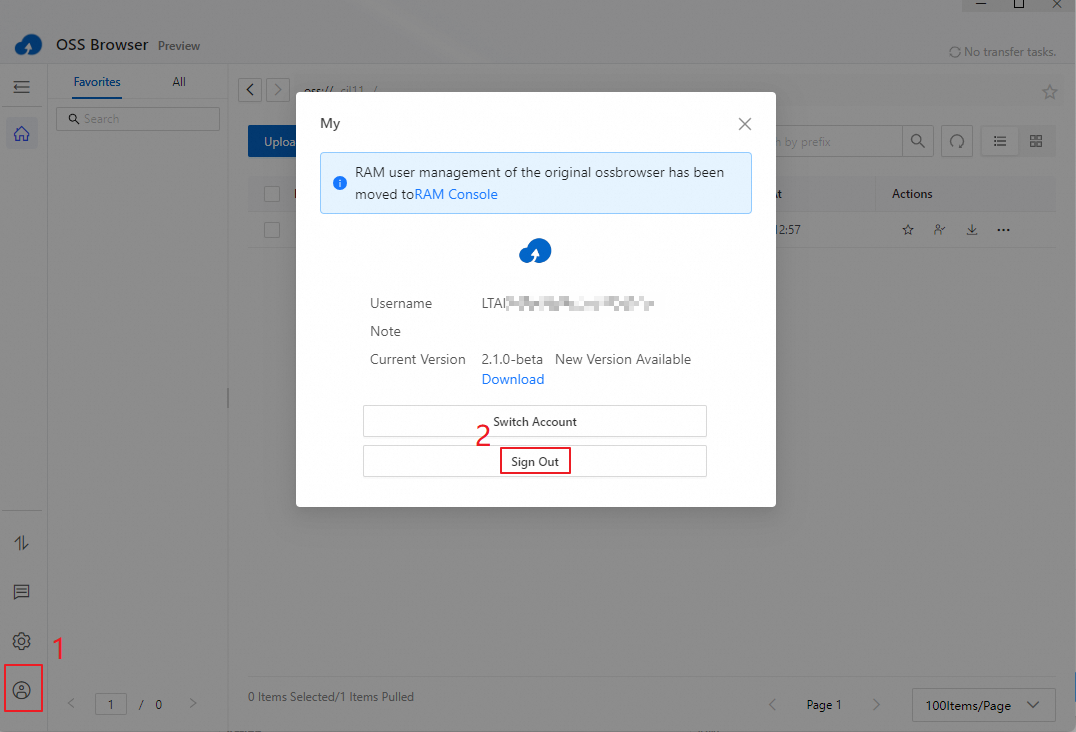Tick the select-all checkbox in table header
The image size is (1076, 732).
click(272, 194)
